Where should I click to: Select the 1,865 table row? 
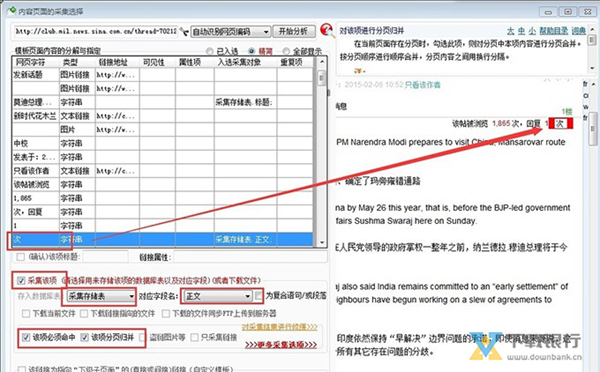coord(163,198)
